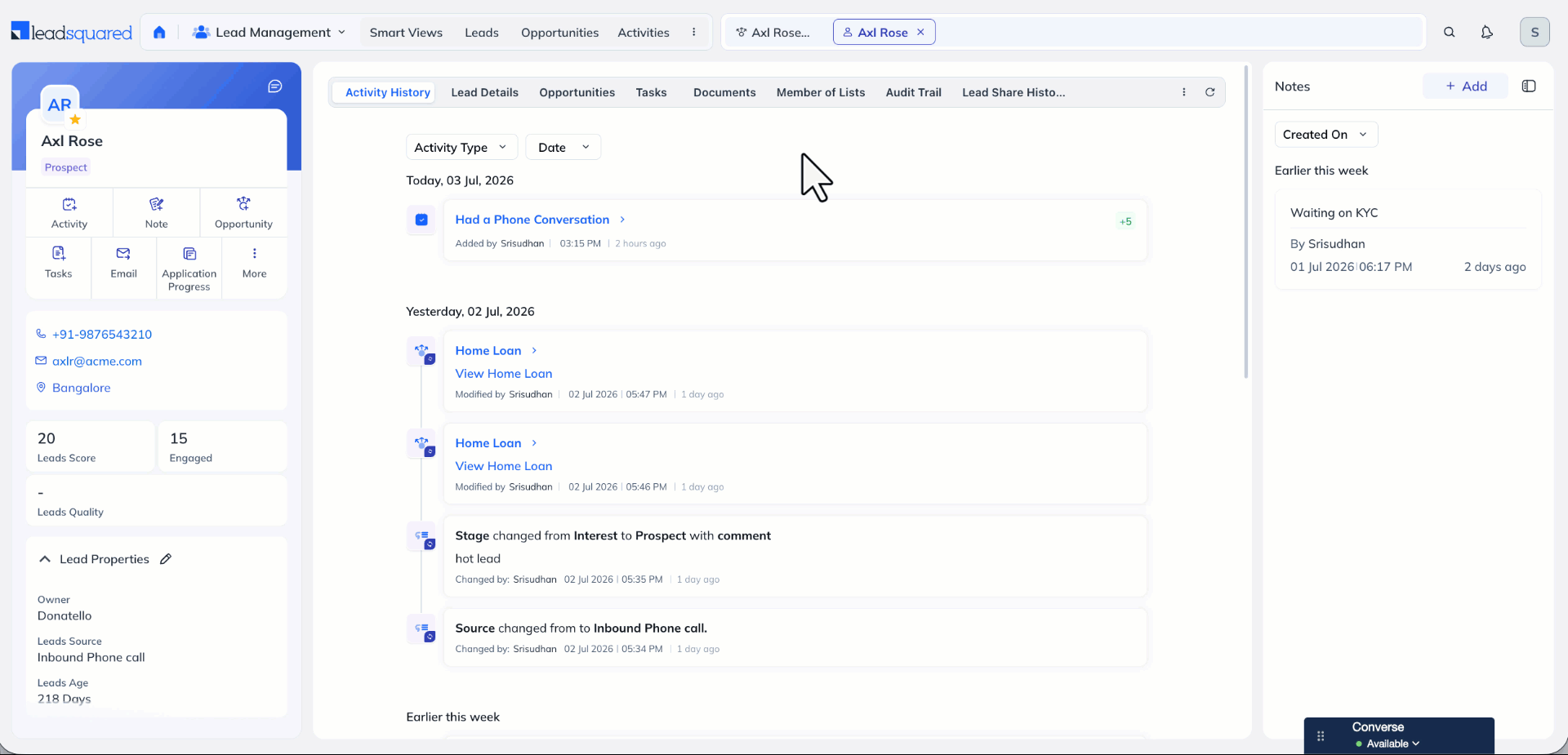
Task: Switch to the Tasks detail tab
Action: pos(651,92)
